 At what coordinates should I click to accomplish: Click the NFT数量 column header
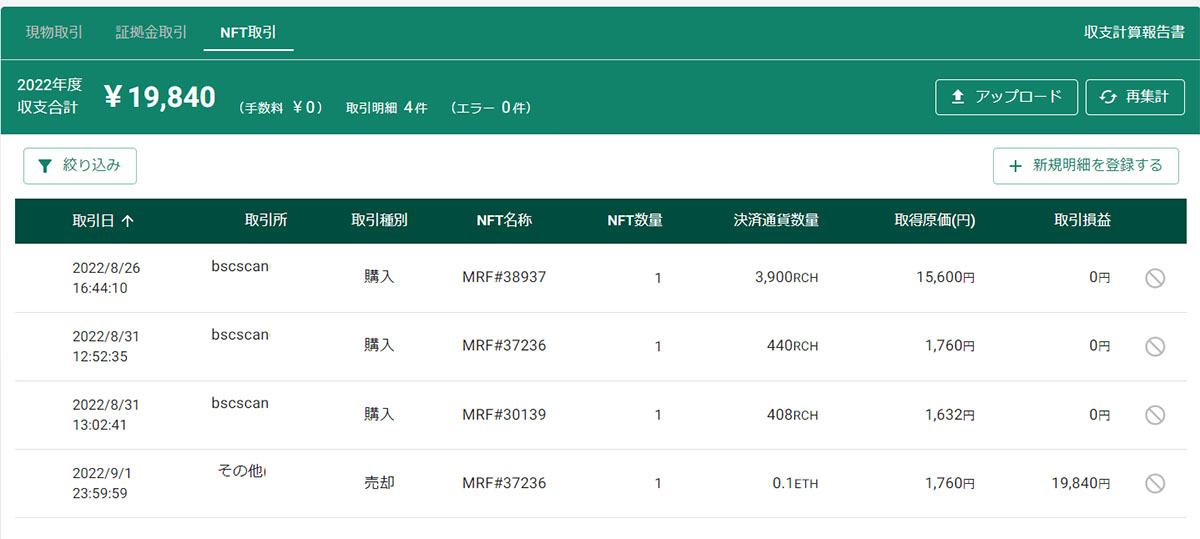[x=635, y=221]
